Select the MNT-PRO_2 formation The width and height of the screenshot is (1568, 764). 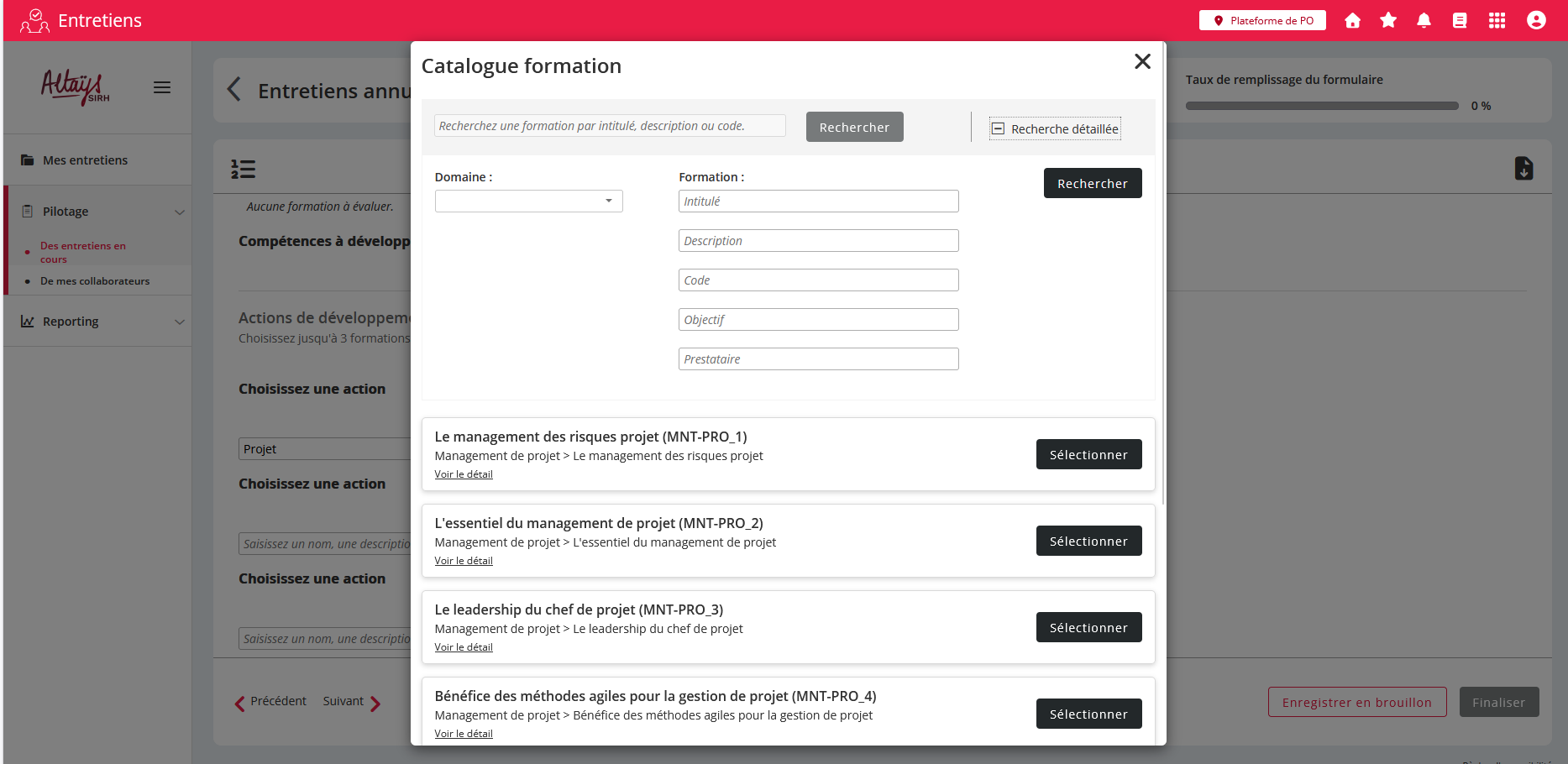(1088, 542)
